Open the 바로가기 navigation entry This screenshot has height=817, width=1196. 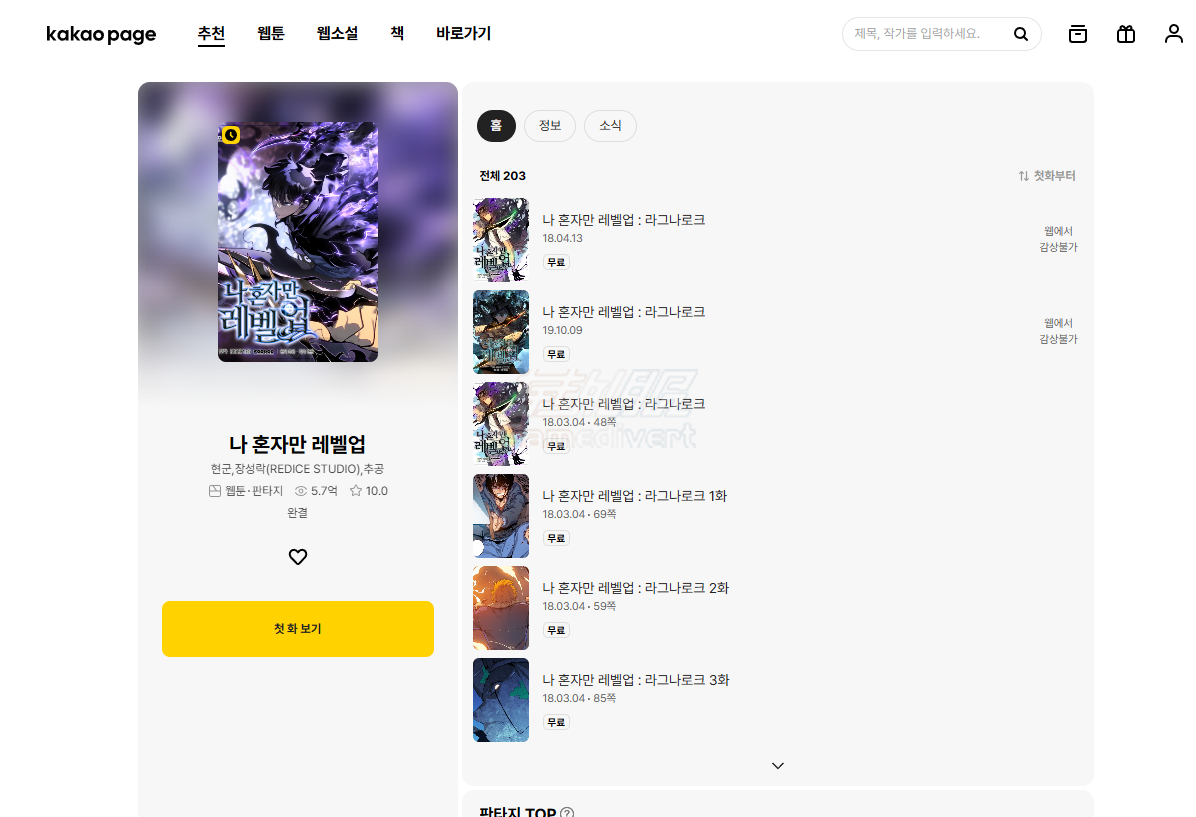click(x=463, y=33)
